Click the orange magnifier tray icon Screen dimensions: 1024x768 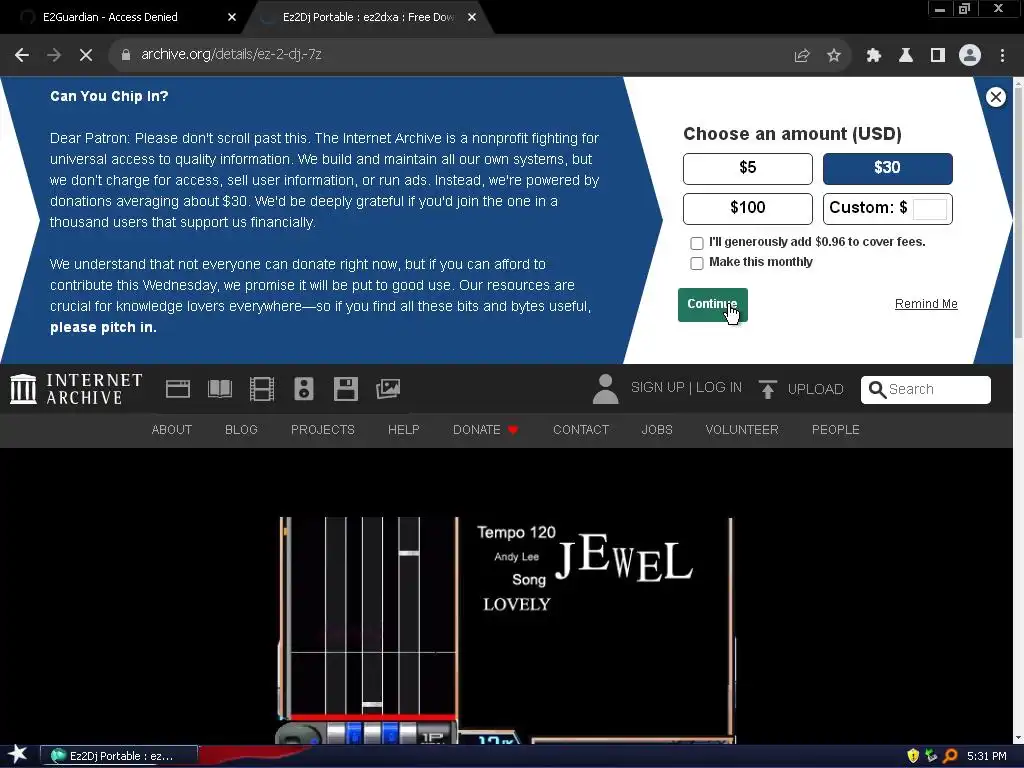pyautogui.click(x=950, y=756)
